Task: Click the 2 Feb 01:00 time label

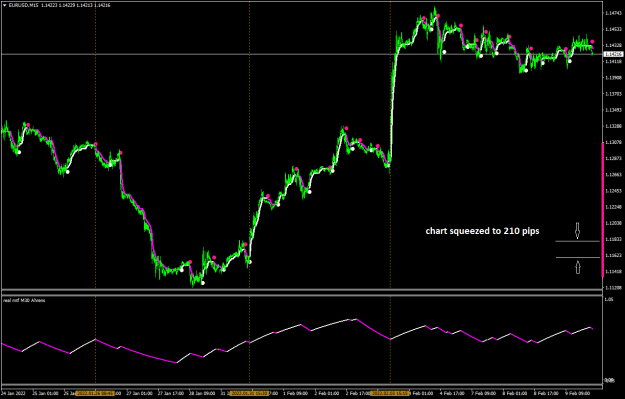Action: [326, 393]
